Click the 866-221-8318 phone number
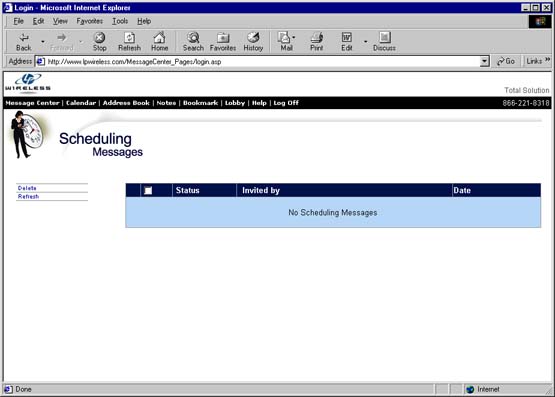 [x=526, y=103]
